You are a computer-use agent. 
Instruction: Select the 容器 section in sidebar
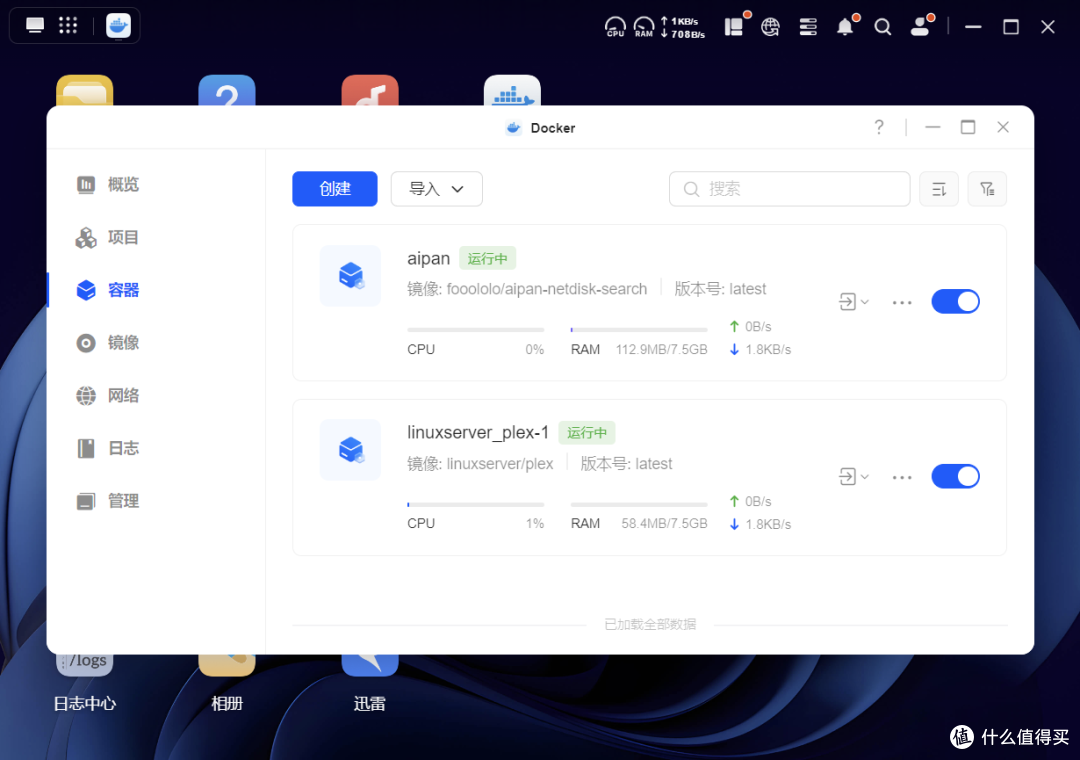pyautogui.click(x=108, y=290)
